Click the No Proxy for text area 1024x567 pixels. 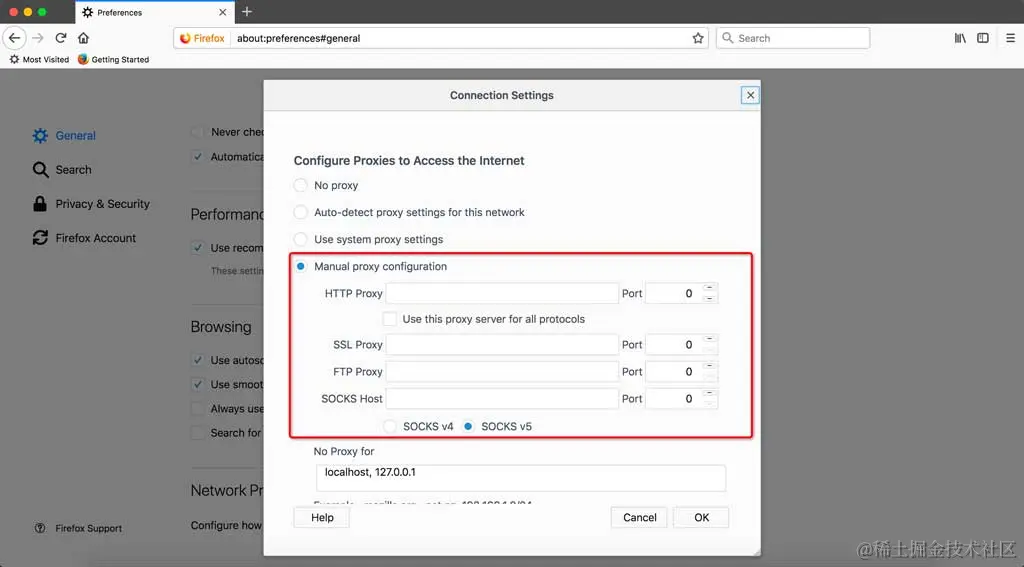click(520, 478)
